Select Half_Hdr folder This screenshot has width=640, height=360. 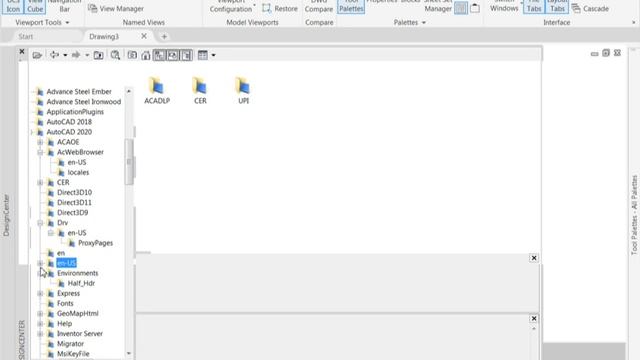point(81,283)
